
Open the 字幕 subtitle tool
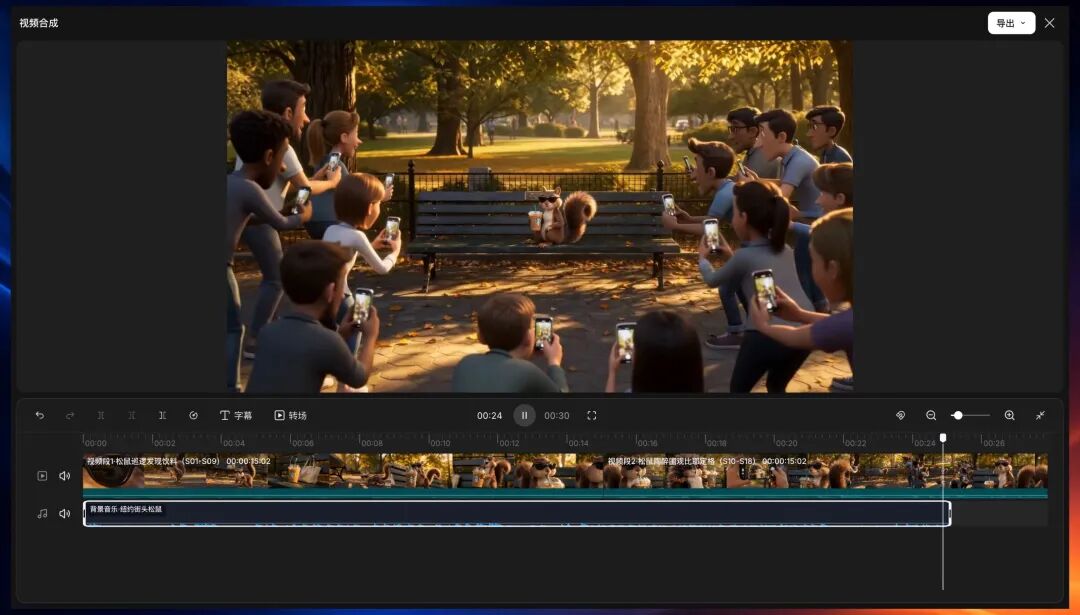[236, 415]
